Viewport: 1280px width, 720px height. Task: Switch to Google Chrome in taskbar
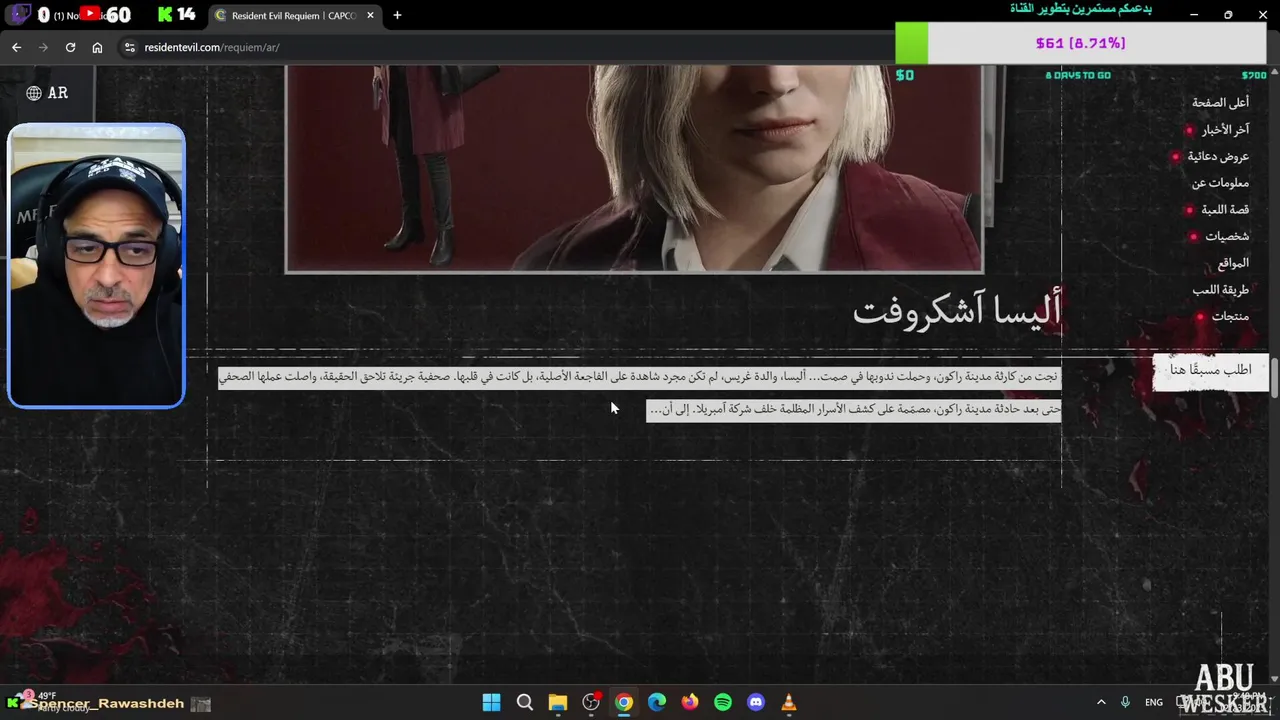coord(624,702)
